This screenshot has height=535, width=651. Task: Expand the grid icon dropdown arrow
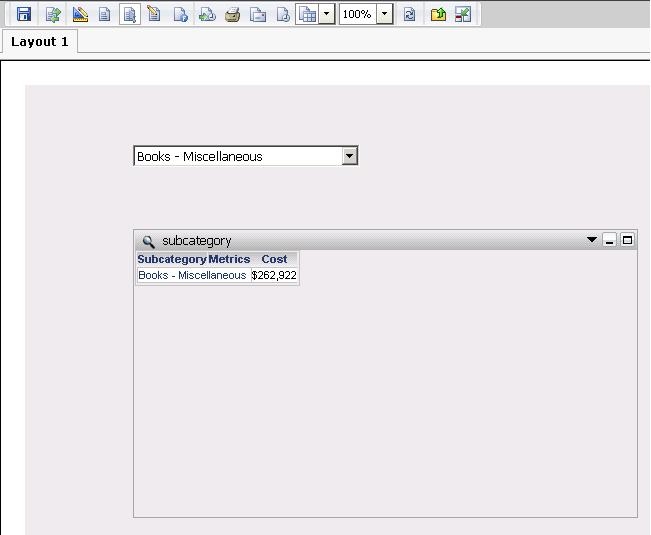pos(326,15)
